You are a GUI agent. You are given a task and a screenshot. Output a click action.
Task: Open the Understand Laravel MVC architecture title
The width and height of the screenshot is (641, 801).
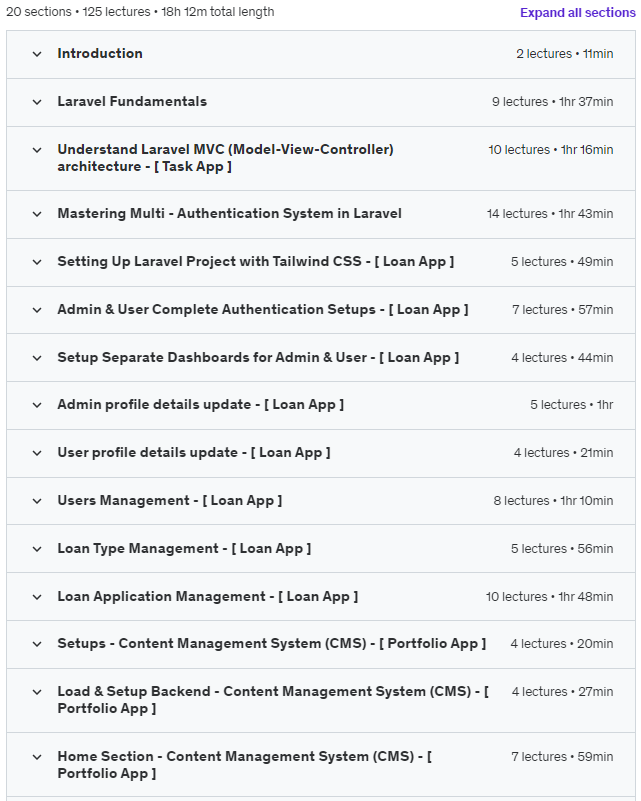coord(225,158)
